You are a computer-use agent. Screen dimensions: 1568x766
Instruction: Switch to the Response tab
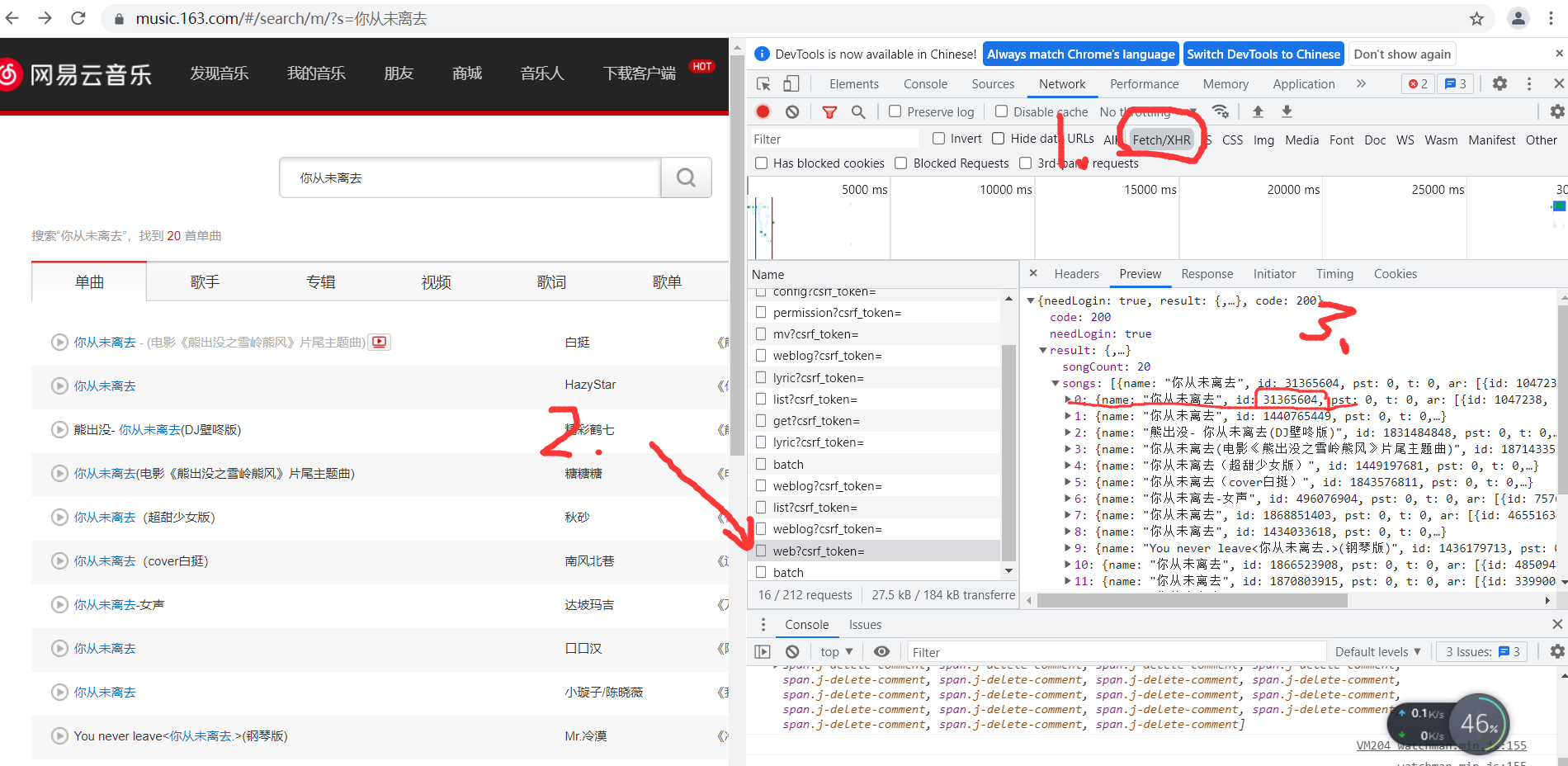1207,273
